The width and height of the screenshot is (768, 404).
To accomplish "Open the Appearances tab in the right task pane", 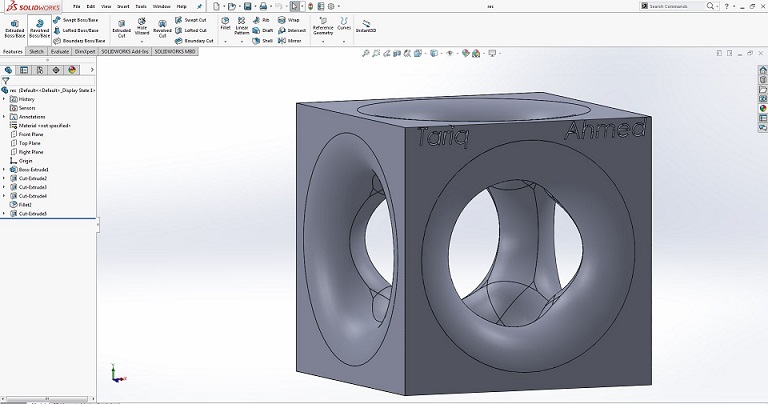I will click(x=763, y=109).
